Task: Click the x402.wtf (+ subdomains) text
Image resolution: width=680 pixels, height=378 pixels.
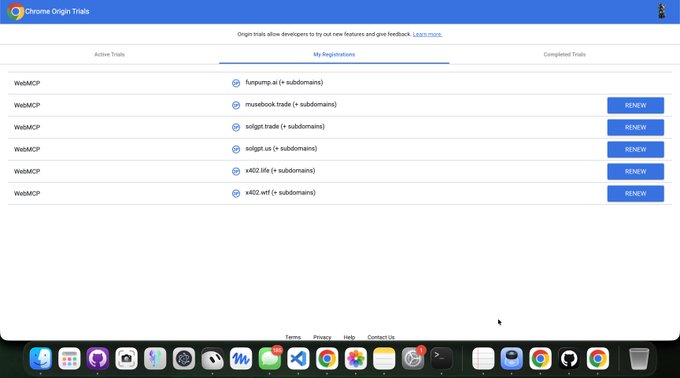Action: click(x=280, y=193)
